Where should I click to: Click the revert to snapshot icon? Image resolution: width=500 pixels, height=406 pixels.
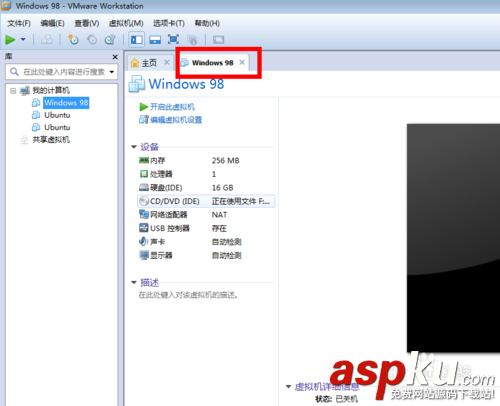coord(92,40)
